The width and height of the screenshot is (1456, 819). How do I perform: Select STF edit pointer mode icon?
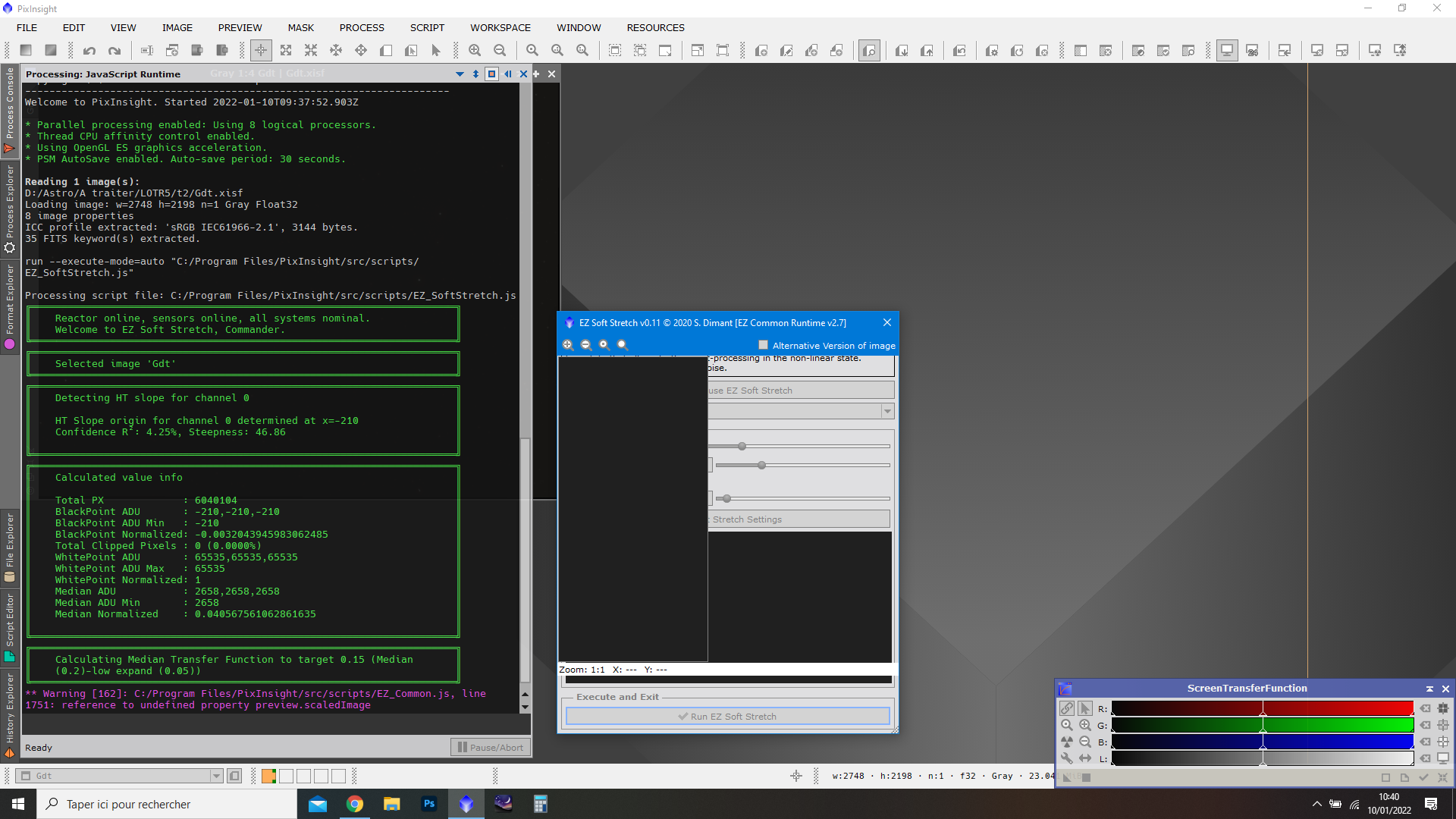pyautogui.click(x=1085, y=708)
